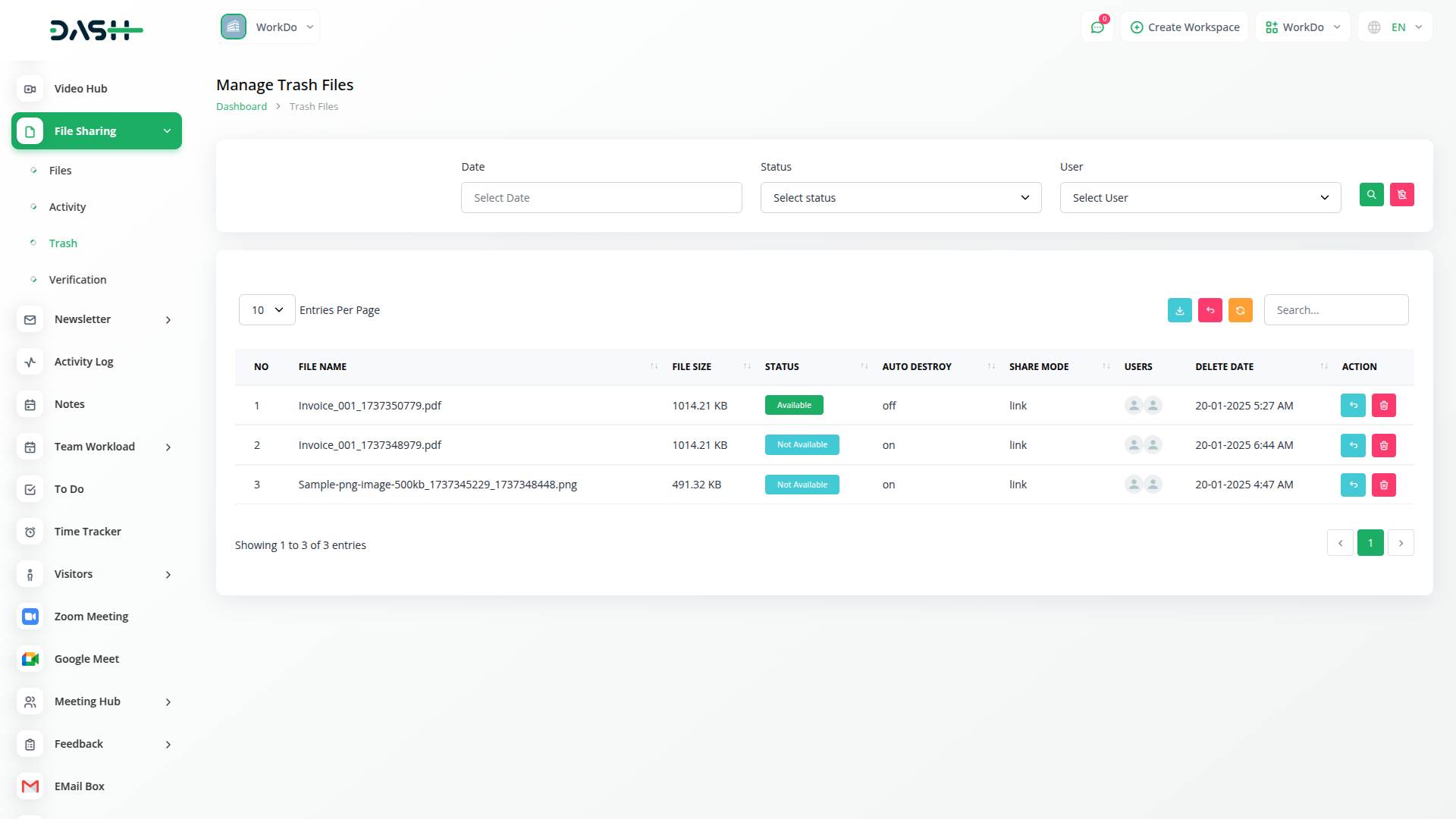Click the orange refresh icon above the table

point(1240,310)
